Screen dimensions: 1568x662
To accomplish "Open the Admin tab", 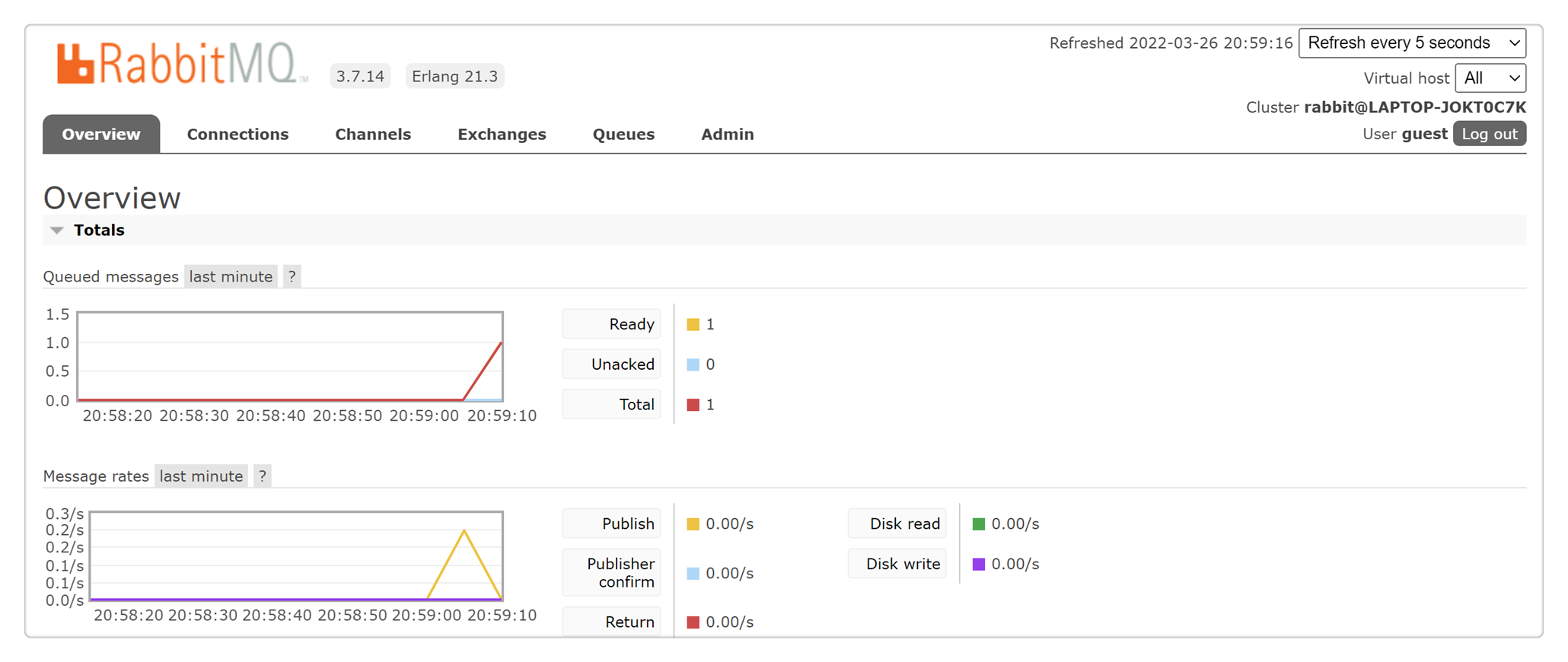I will [728, 134].
